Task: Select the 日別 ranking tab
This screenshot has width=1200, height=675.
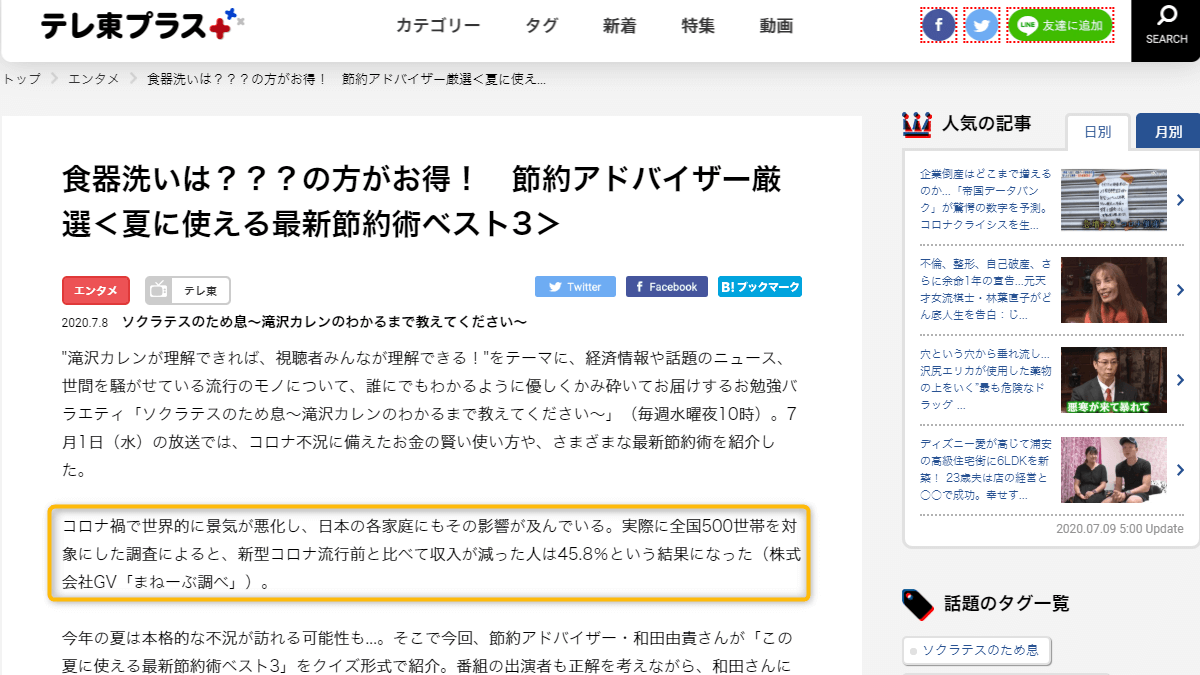Action: point(1097,131)
